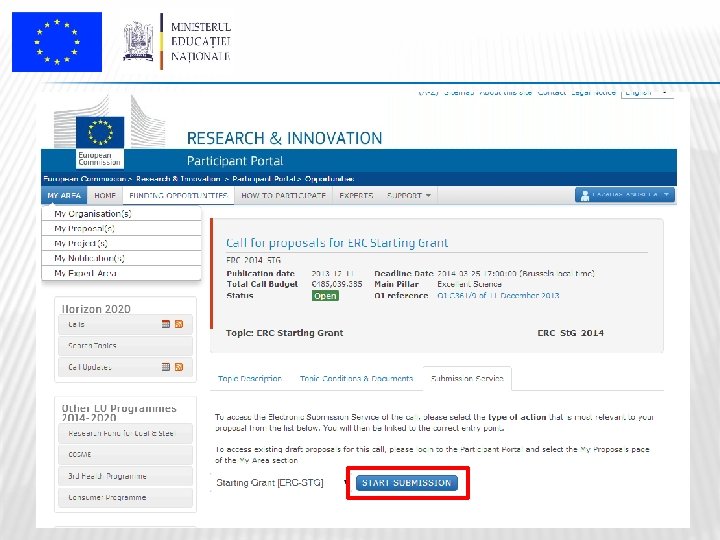Image resolution: width=720 pixels, height=540 pixels.
Task: Click the European Commission logo
Action: (x=100, y=142)
